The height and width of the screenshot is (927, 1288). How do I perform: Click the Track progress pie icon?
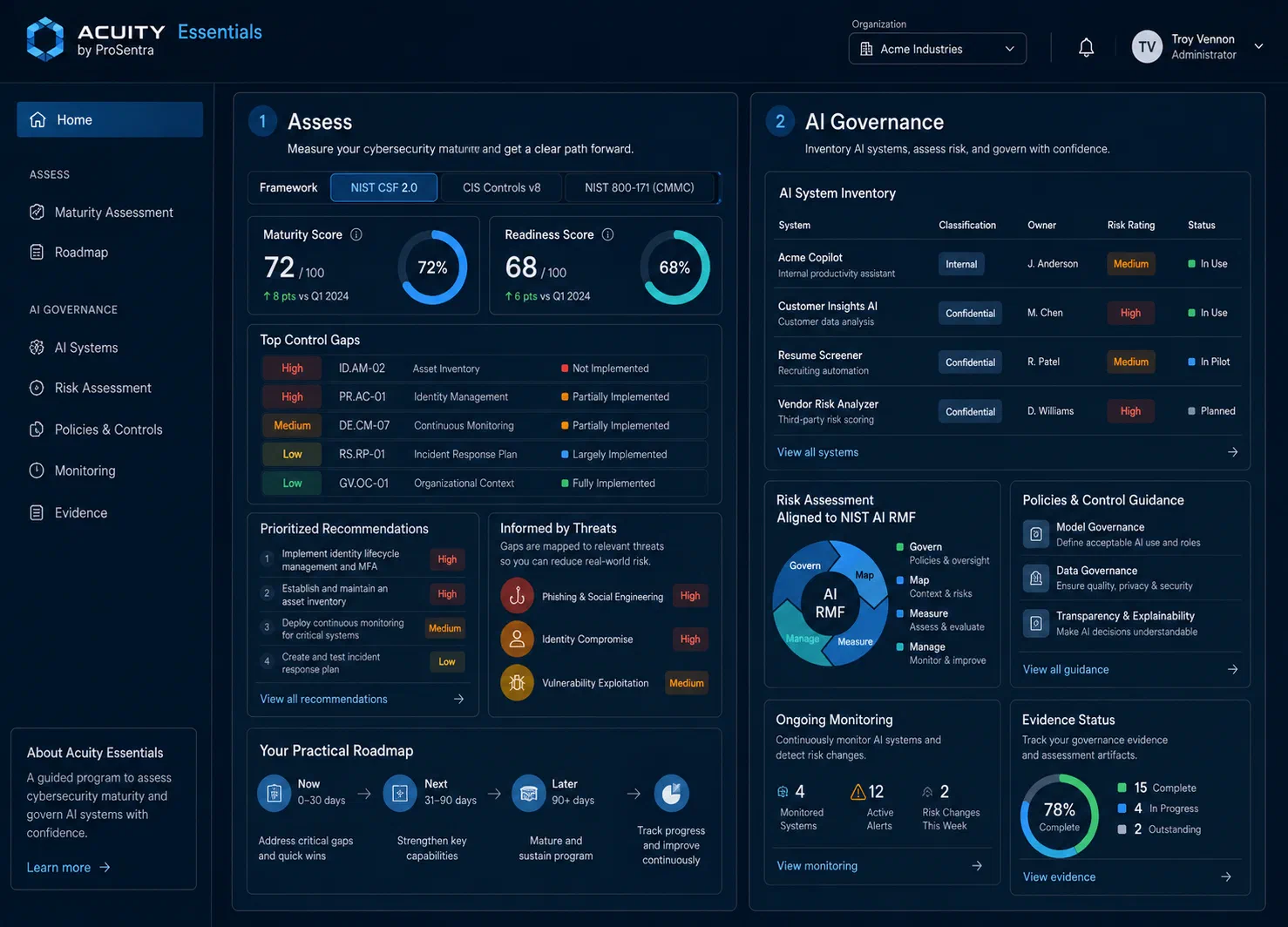tap(671, 794)
